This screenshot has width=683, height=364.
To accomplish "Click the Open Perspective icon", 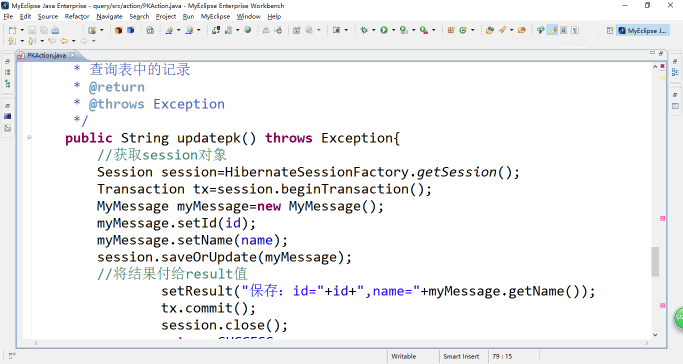I will (x=610, y=30).
